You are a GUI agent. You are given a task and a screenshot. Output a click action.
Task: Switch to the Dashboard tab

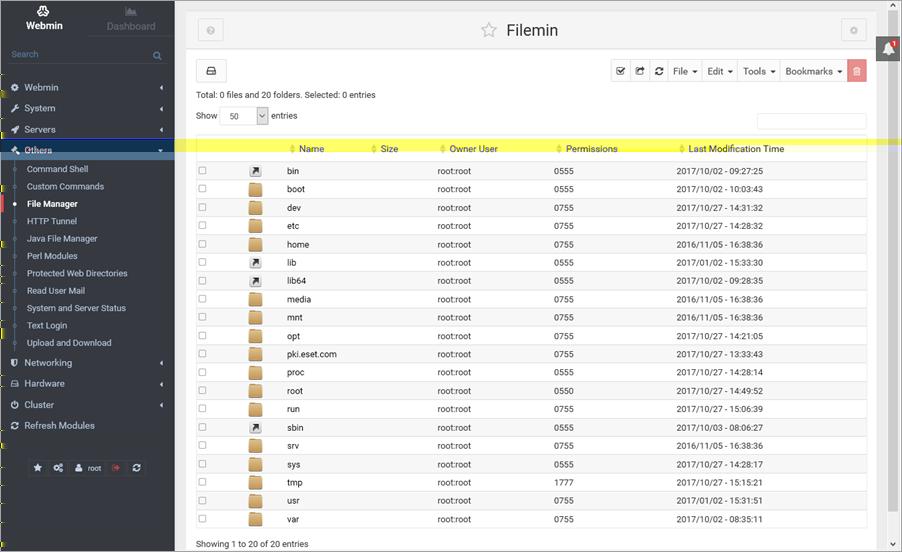tap(131, 19)
